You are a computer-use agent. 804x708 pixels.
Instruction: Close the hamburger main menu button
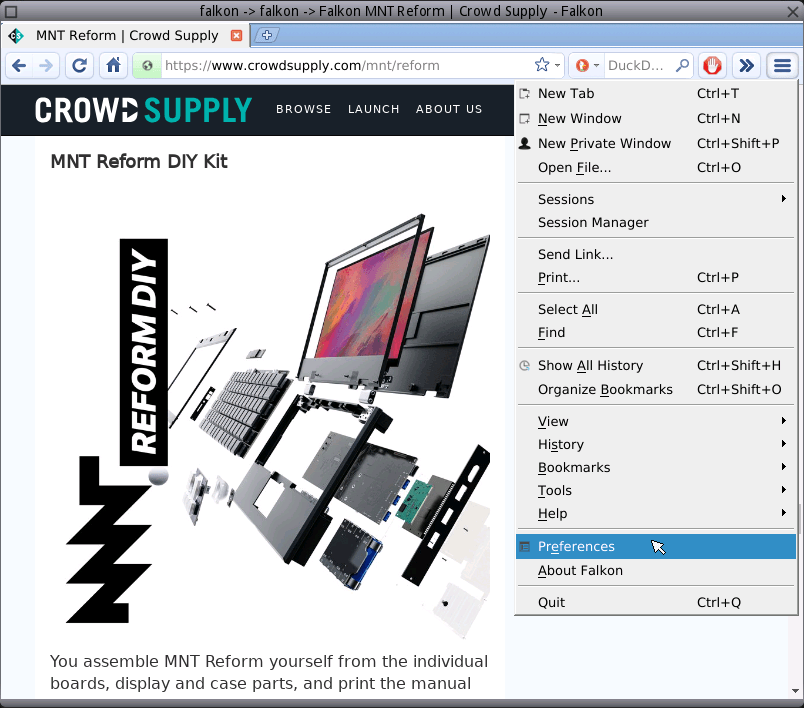click(782, 66)
